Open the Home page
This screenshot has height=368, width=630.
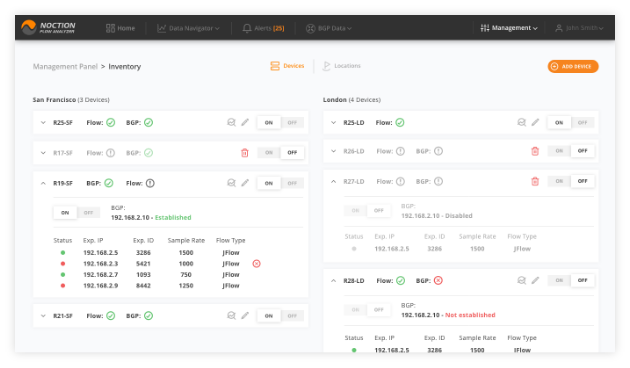coord(120,28)
